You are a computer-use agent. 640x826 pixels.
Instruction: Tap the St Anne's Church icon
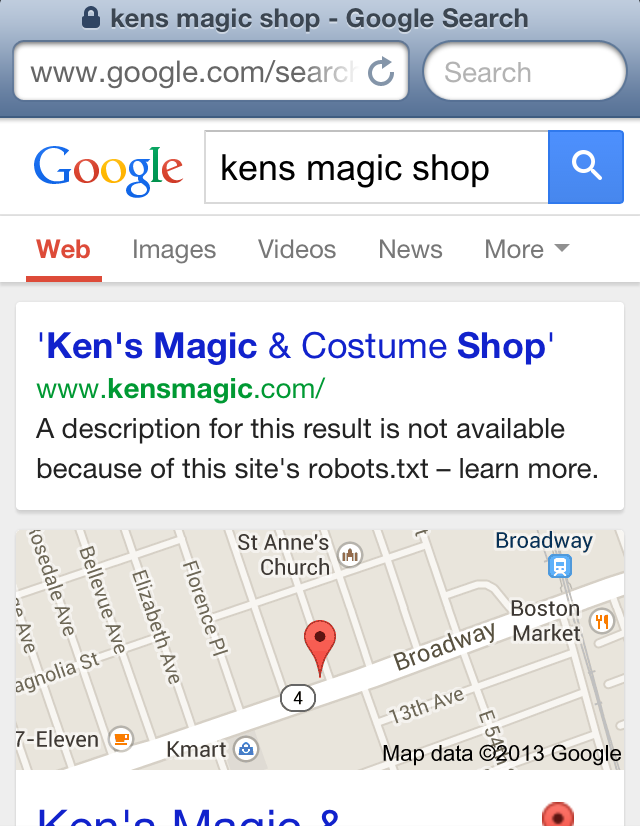point(350,554)
